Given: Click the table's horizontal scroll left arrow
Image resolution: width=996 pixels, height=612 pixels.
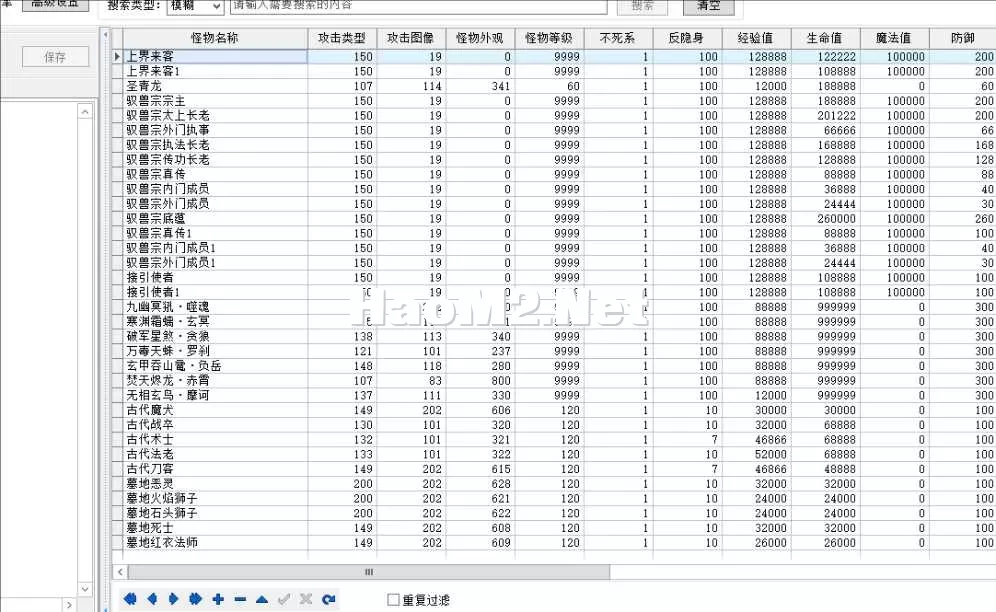Looking at the screenshot, I should pos(120,572).
